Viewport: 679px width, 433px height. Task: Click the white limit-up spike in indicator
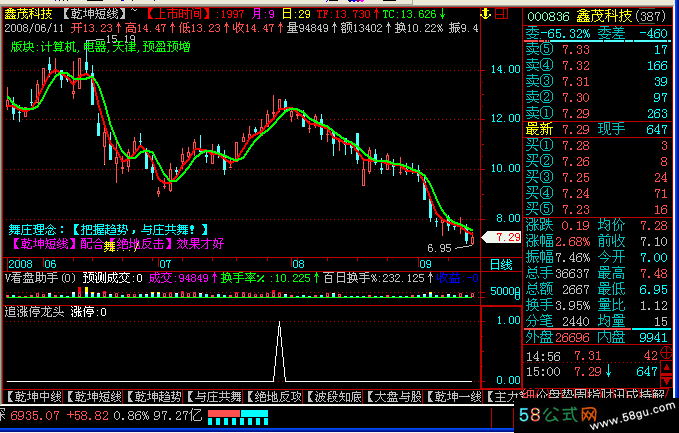[x=279, y=347]
